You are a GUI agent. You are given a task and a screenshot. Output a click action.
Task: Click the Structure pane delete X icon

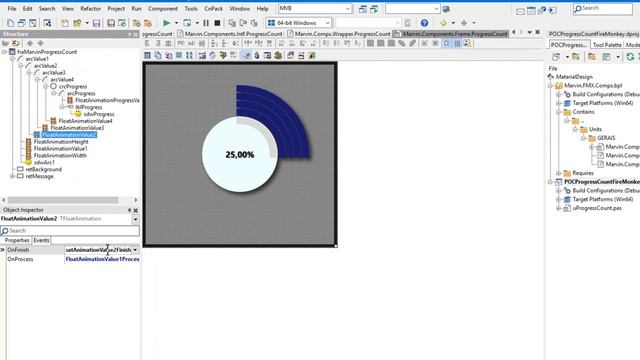pyautogui.click(x=16, y=43)
